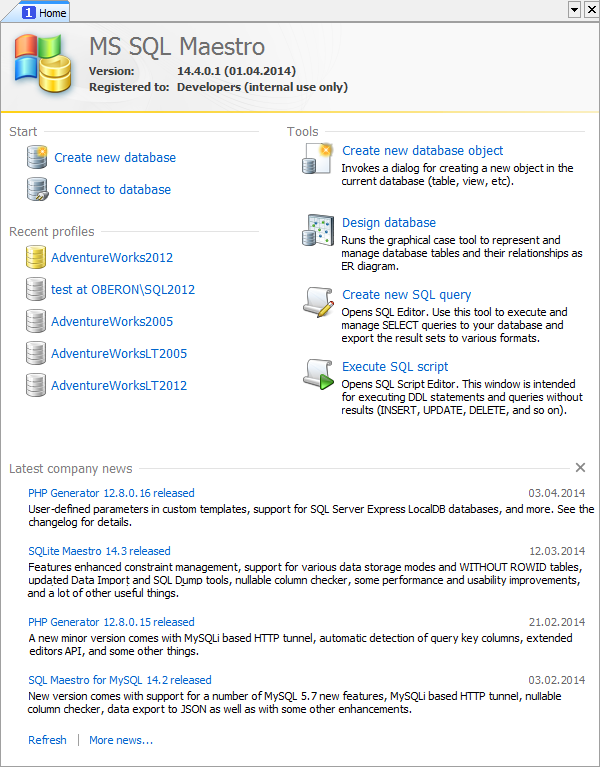Click the Design database diagram icon
Image resolution: width=600 pixels, height=767 pixels.
pos(317,230)
